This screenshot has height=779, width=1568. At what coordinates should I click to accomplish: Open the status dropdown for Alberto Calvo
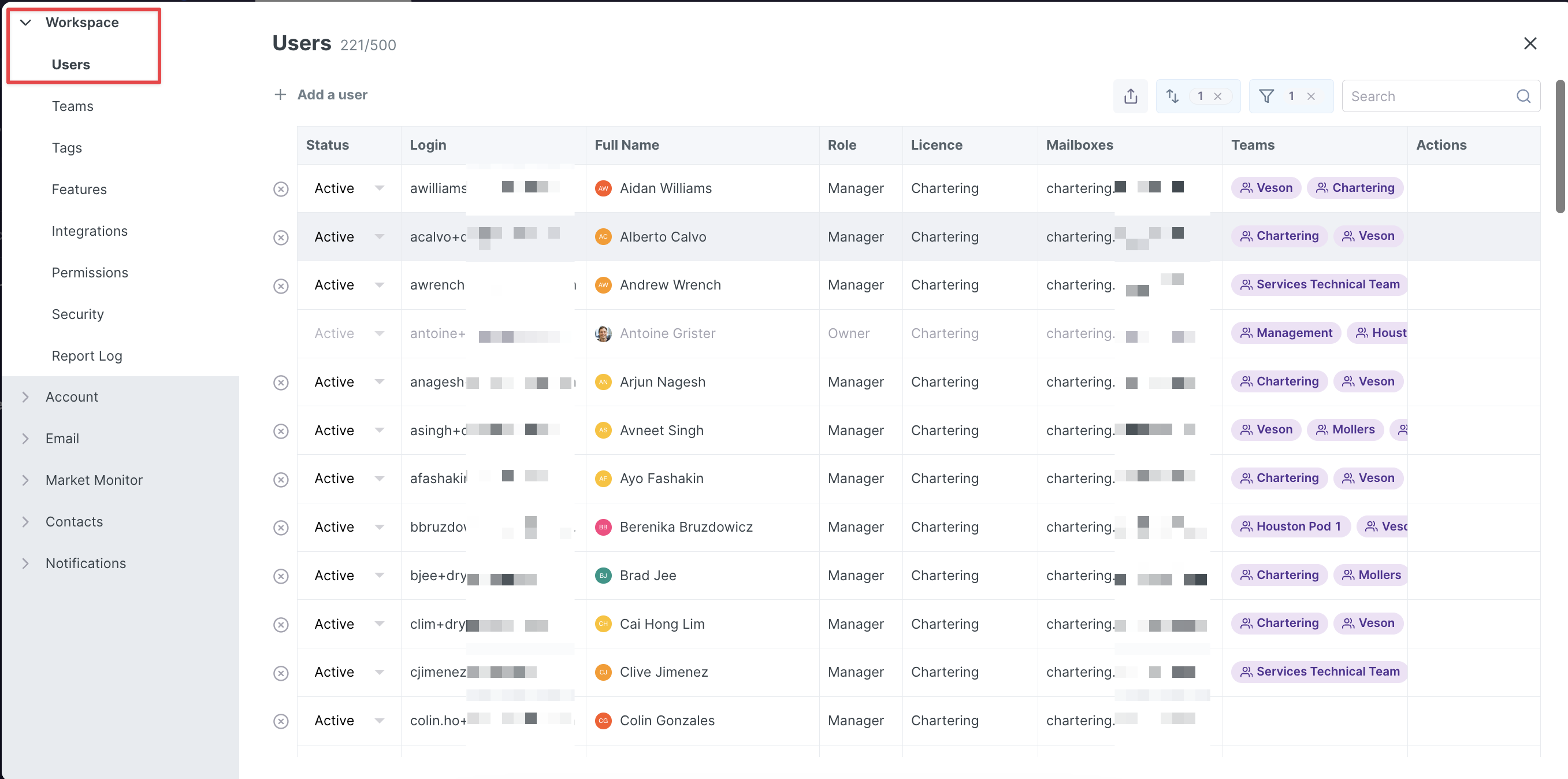click(379, 236)
